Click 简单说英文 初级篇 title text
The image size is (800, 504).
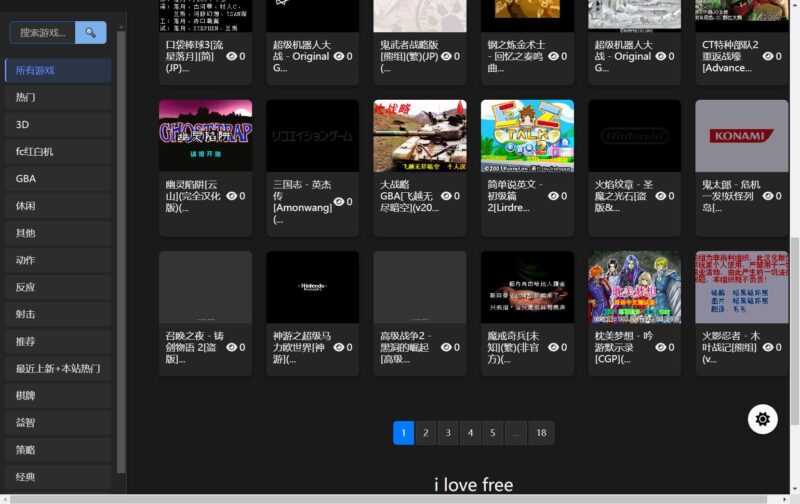515,196
